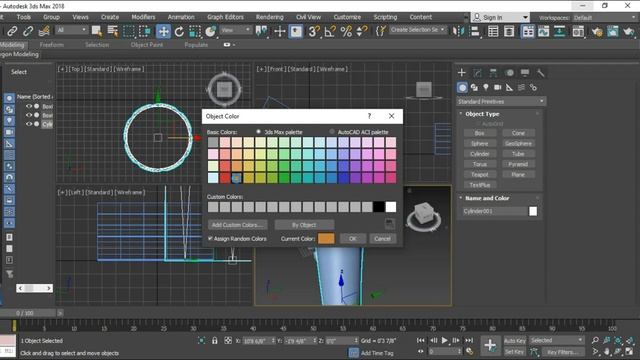Click the selection lock padlock icon
Image resolution: width=640 pixels, height=360 pixels.
pyautogui.click(x=215, y=340)
